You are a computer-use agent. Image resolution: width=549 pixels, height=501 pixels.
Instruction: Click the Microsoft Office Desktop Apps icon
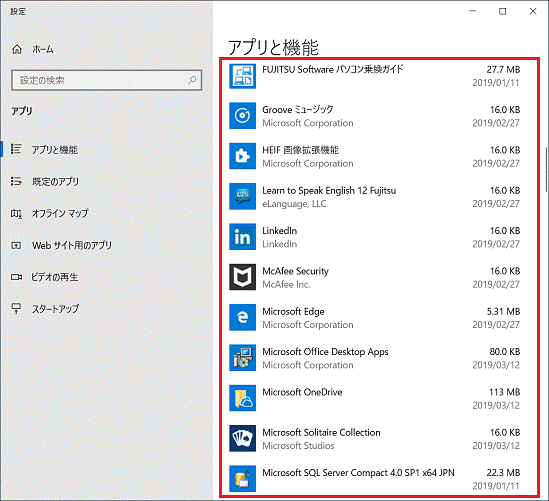[242, 358]
